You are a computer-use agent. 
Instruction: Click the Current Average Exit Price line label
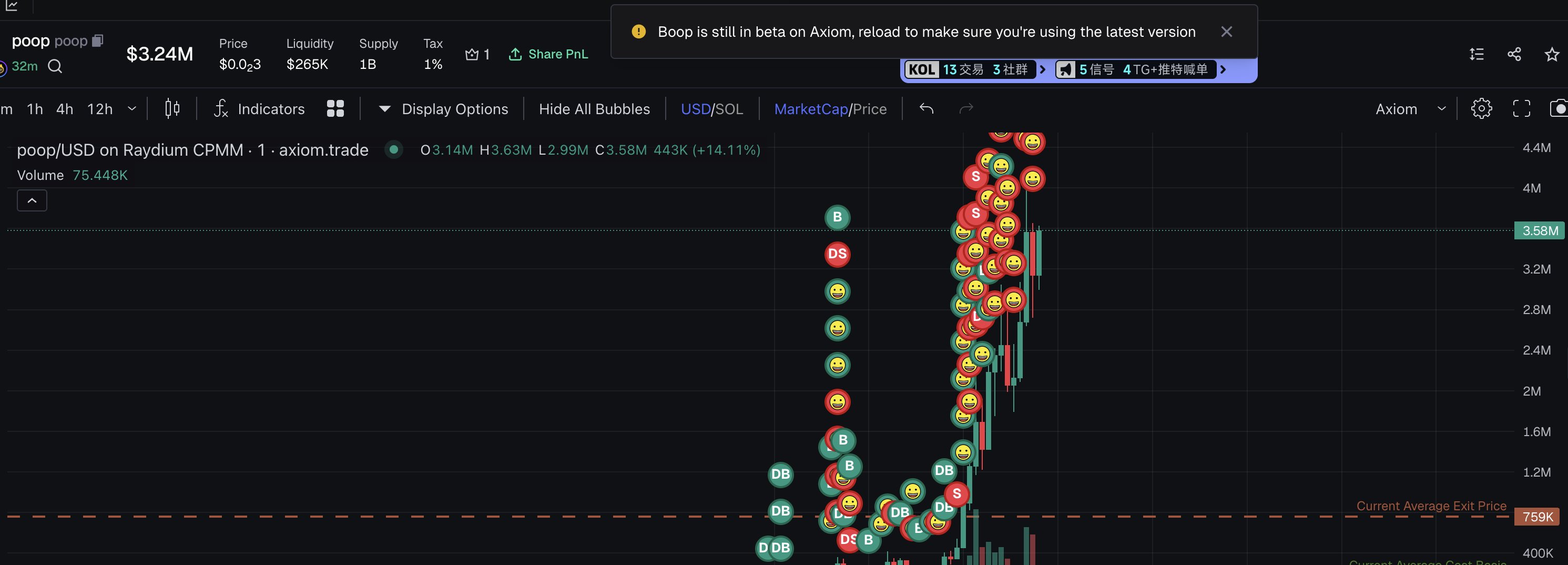tap(1431, 506)
